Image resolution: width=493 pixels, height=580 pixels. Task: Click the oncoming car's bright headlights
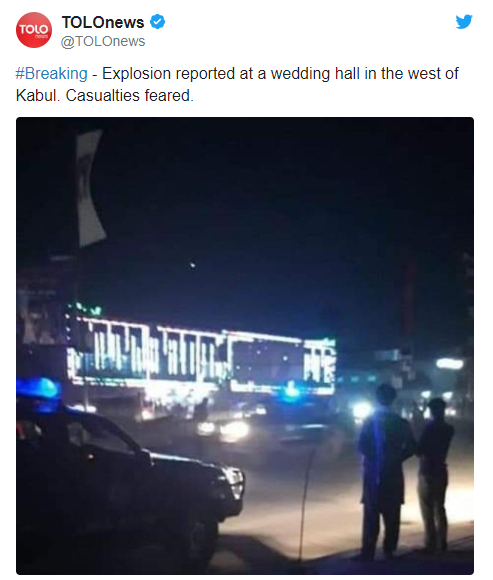[224, 430]
